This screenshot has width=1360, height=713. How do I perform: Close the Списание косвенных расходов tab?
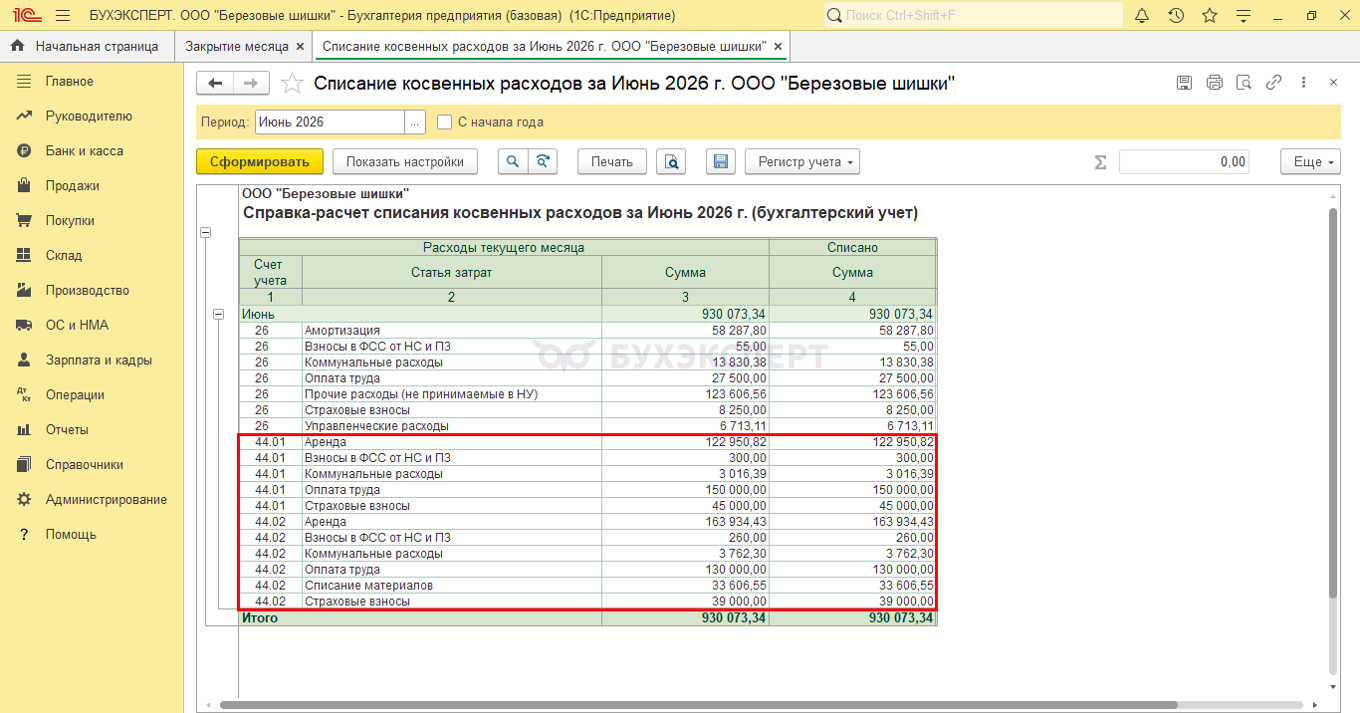click(779, 47)
